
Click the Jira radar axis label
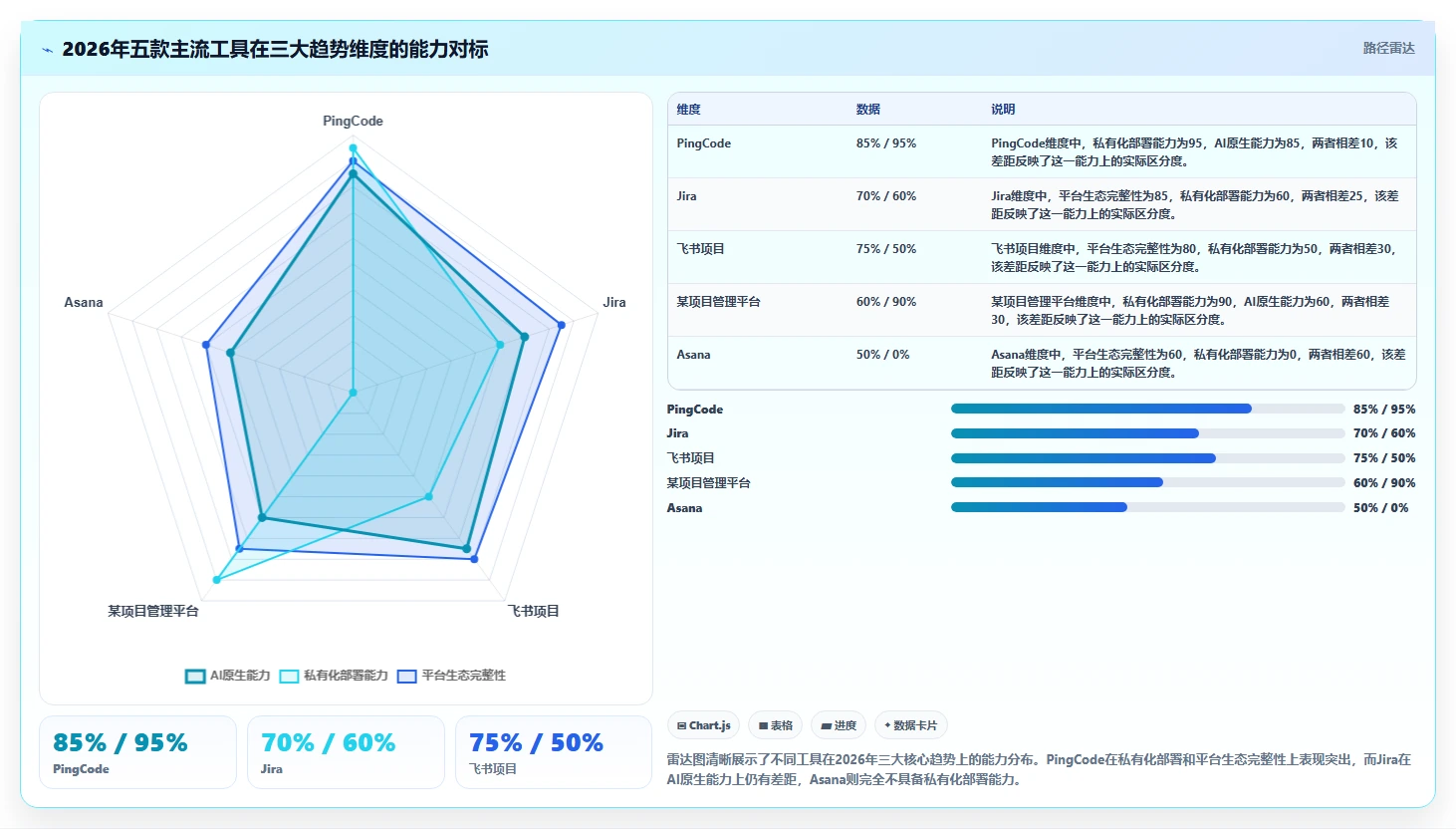pyautogui.click(x=614, y=302)
